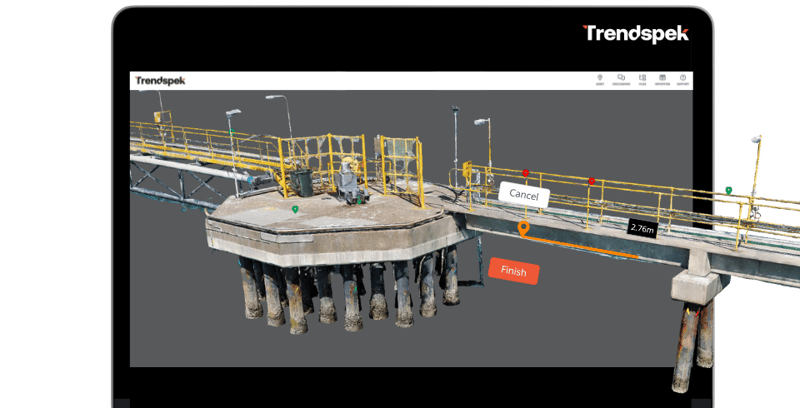Image resolution: width=800 pixels, height=408 pixels.
Task: Click the Cancel measurement button
Action: coord(524,195)
